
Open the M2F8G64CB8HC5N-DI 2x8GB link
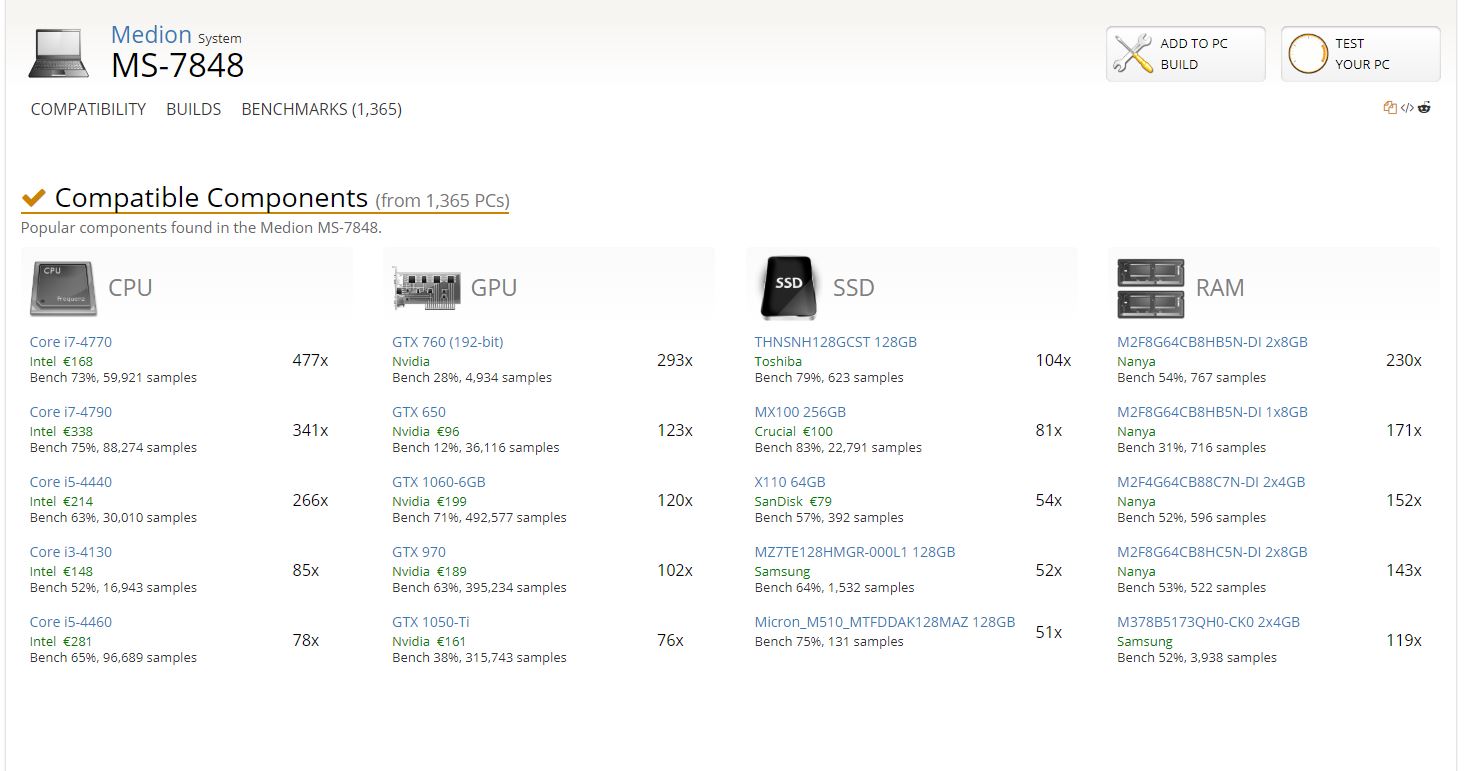[1212, 552]
